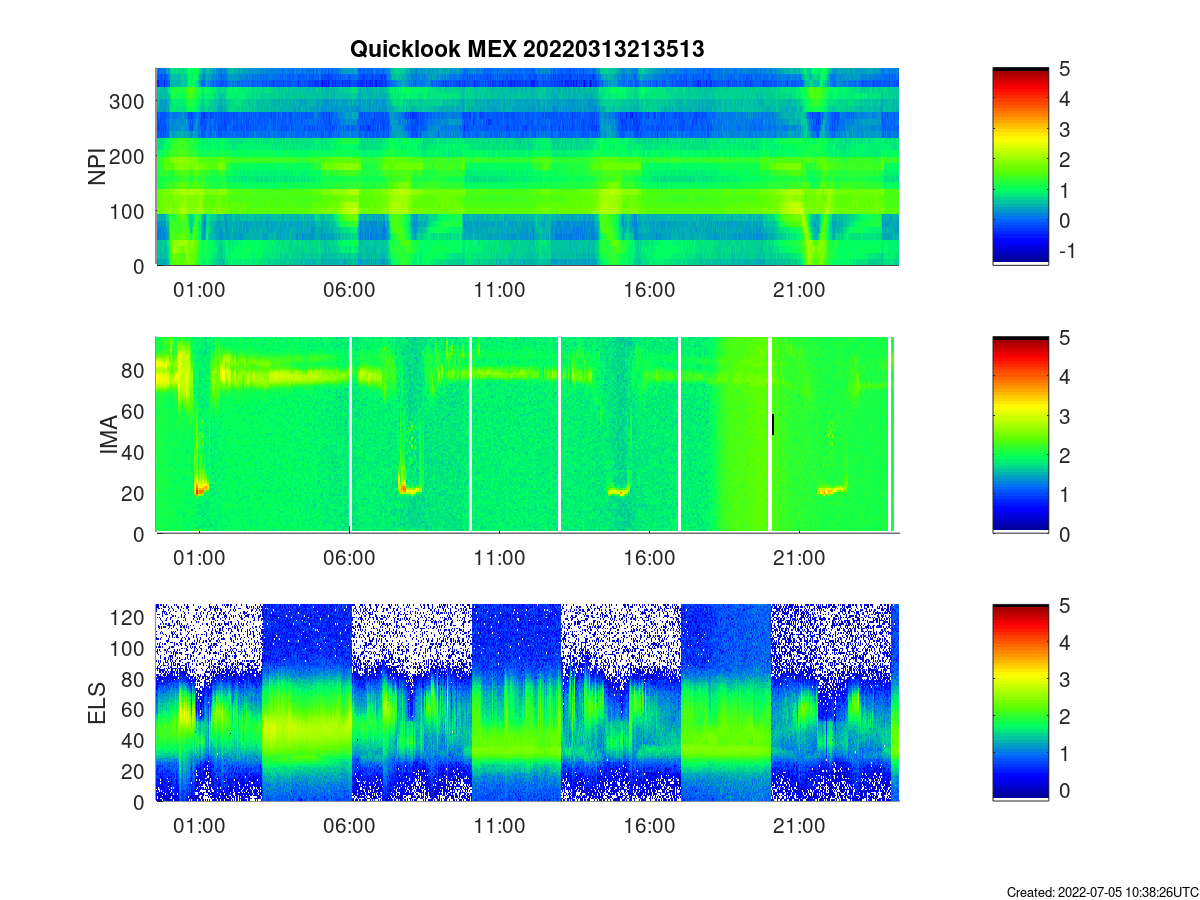The image size is (1200, 900).
Task: Click the 06:00 tick under NPI plot
Action: [x=350, y=290]
